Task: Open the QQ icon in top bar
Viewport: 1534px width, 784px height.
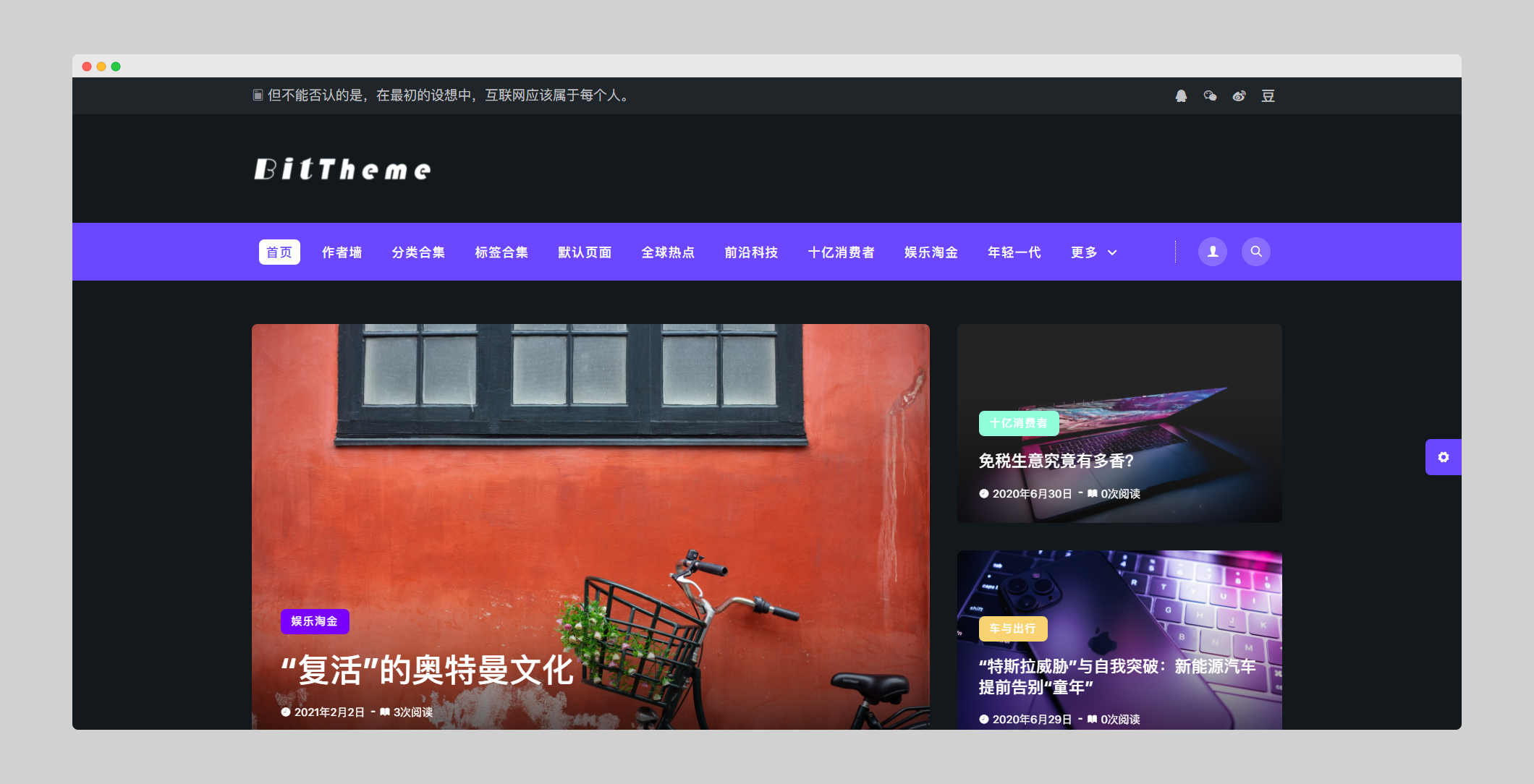Action: (x=1181, y=95)
